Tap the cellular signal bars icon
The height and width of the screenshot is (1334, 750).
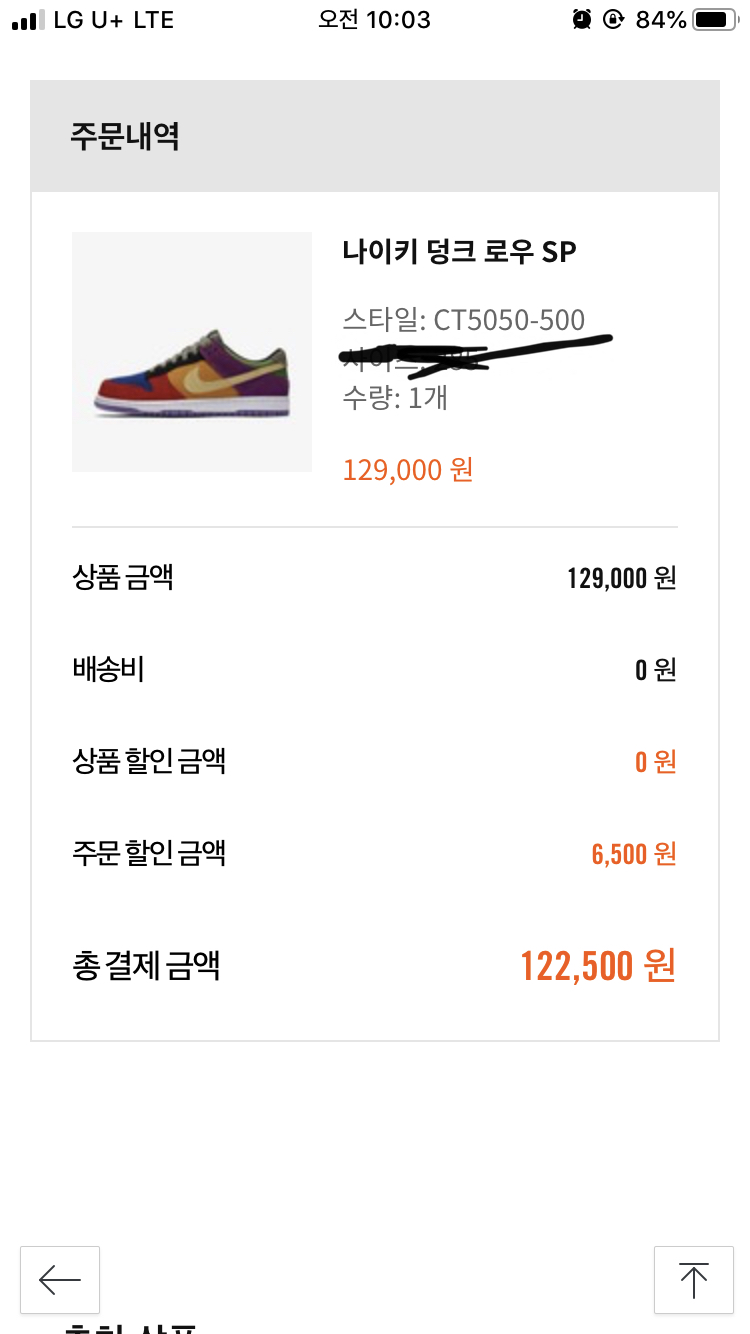(x=28, y=20)
